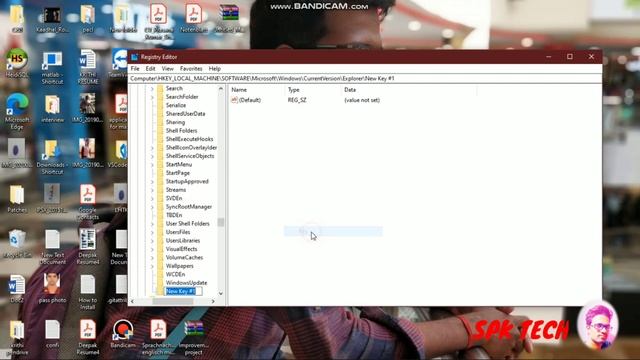Expand the StartMenu registry key
Screen dimensions: 640x360
(x=152, y=164)
